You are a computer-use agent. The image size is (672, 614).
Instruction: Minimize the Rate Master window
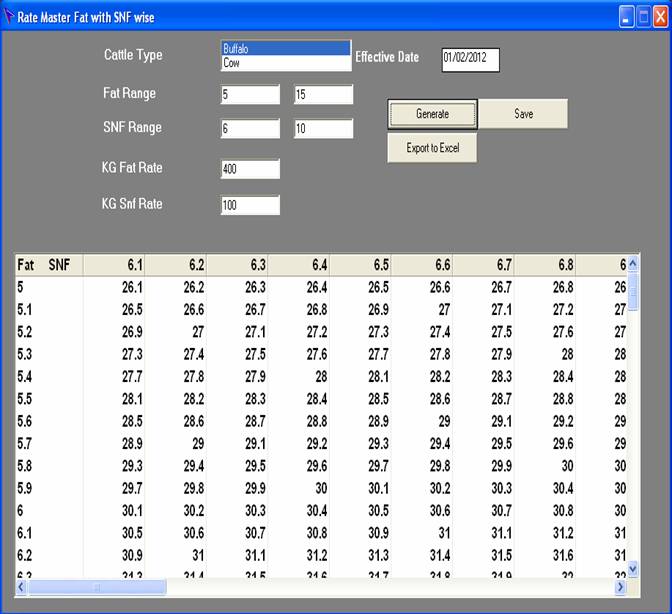tap(626, 17)
